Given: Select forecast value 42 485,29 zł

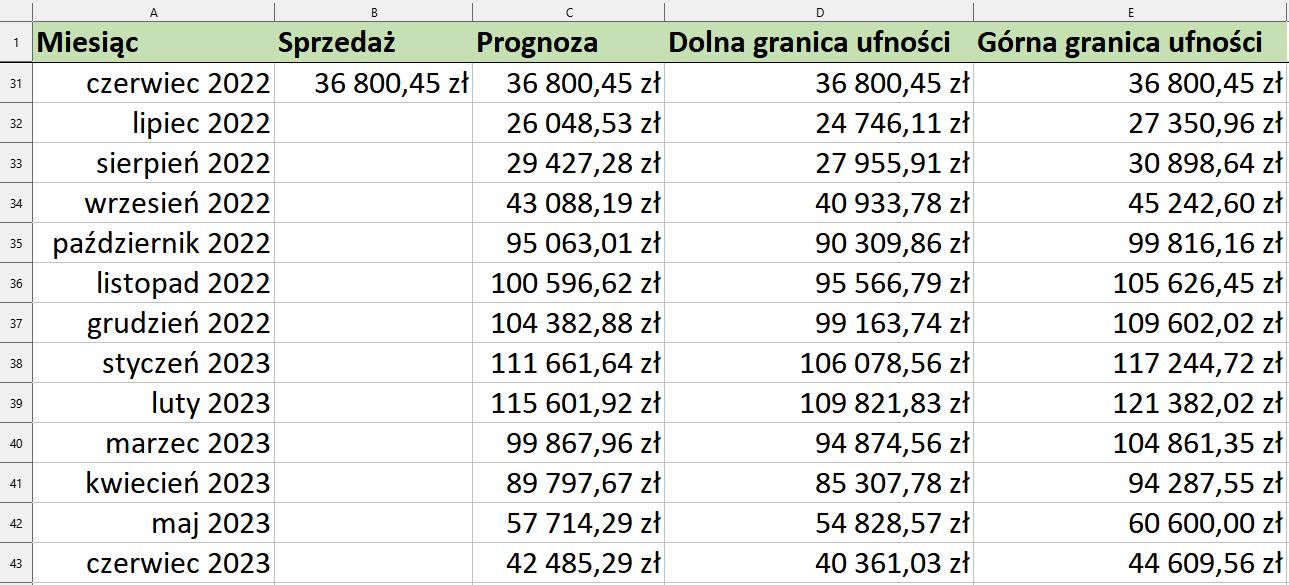Looking at the screenshot, I should pos(568,563).
